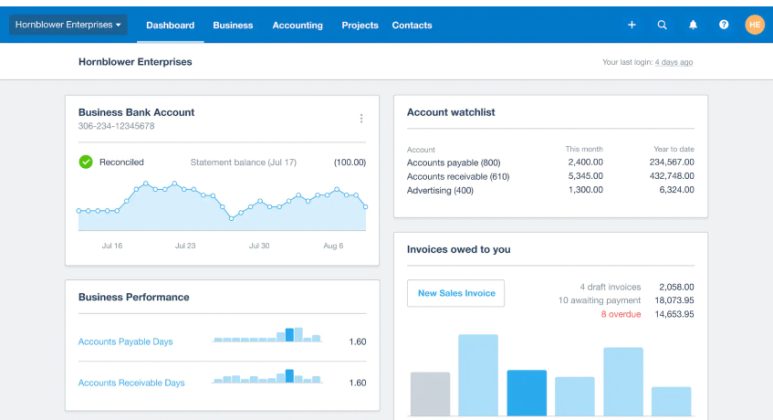Open the Contacts menu
This screenshot has height=420, width=773.
point(412,25)
